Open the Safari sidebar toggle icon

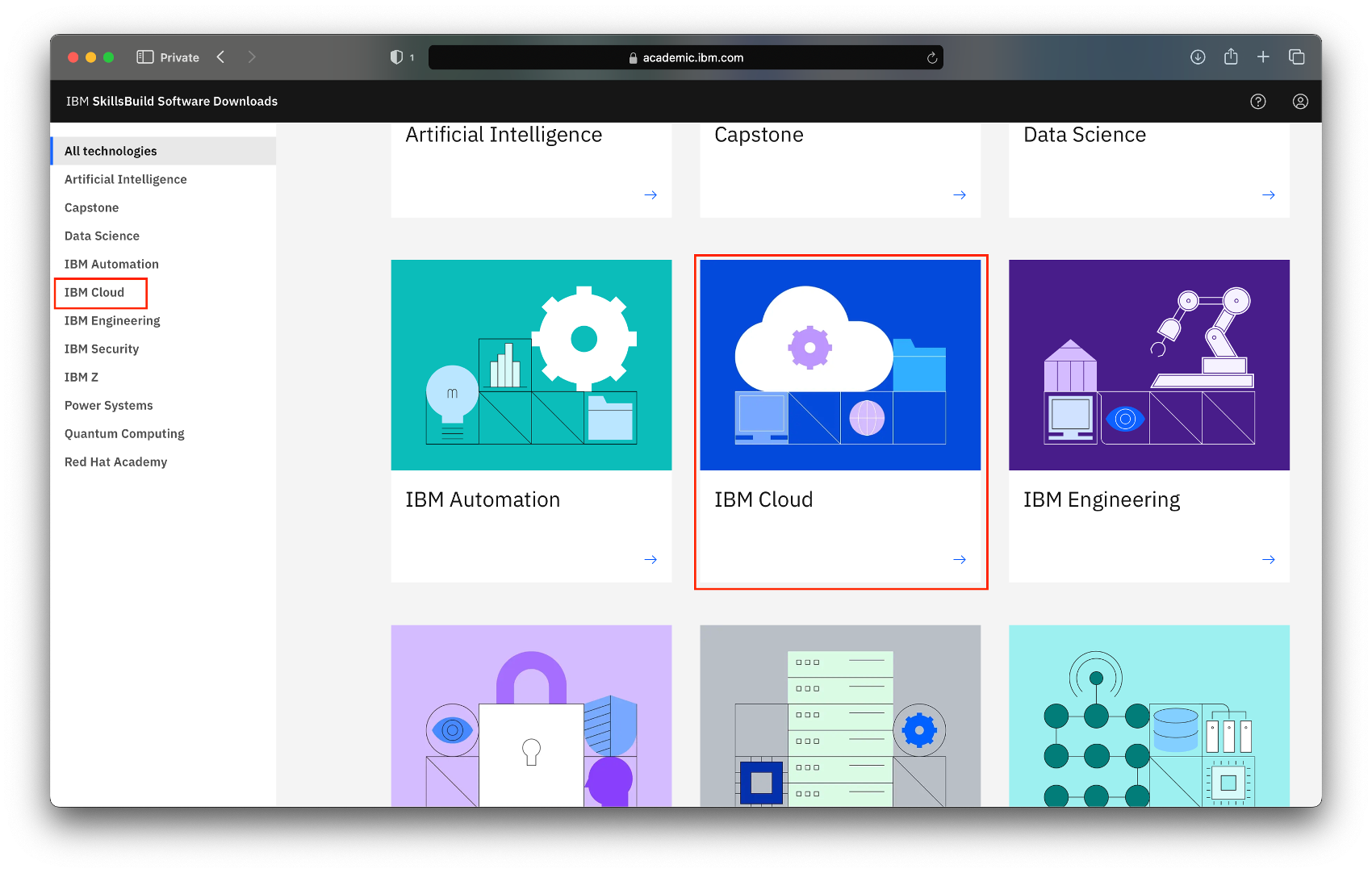145,57
